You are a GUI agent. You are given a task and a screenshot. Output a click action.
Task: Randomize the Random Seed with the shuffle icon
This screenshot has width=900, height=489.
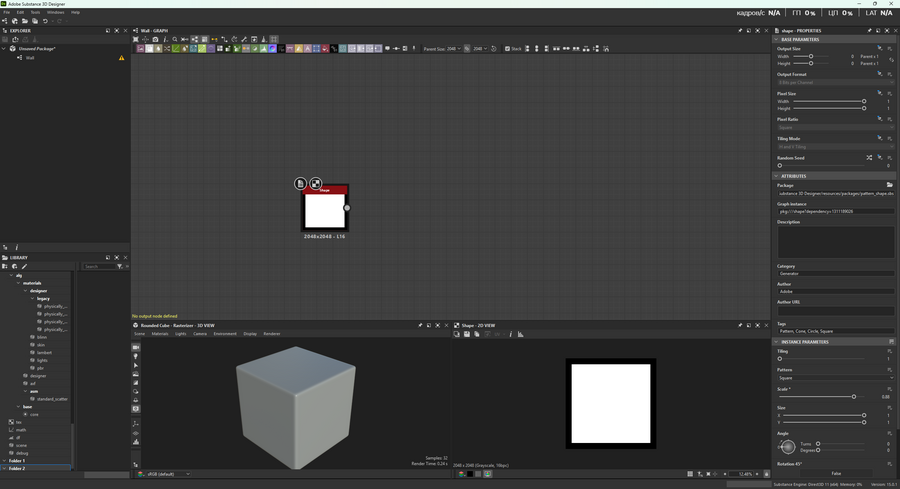868,157
